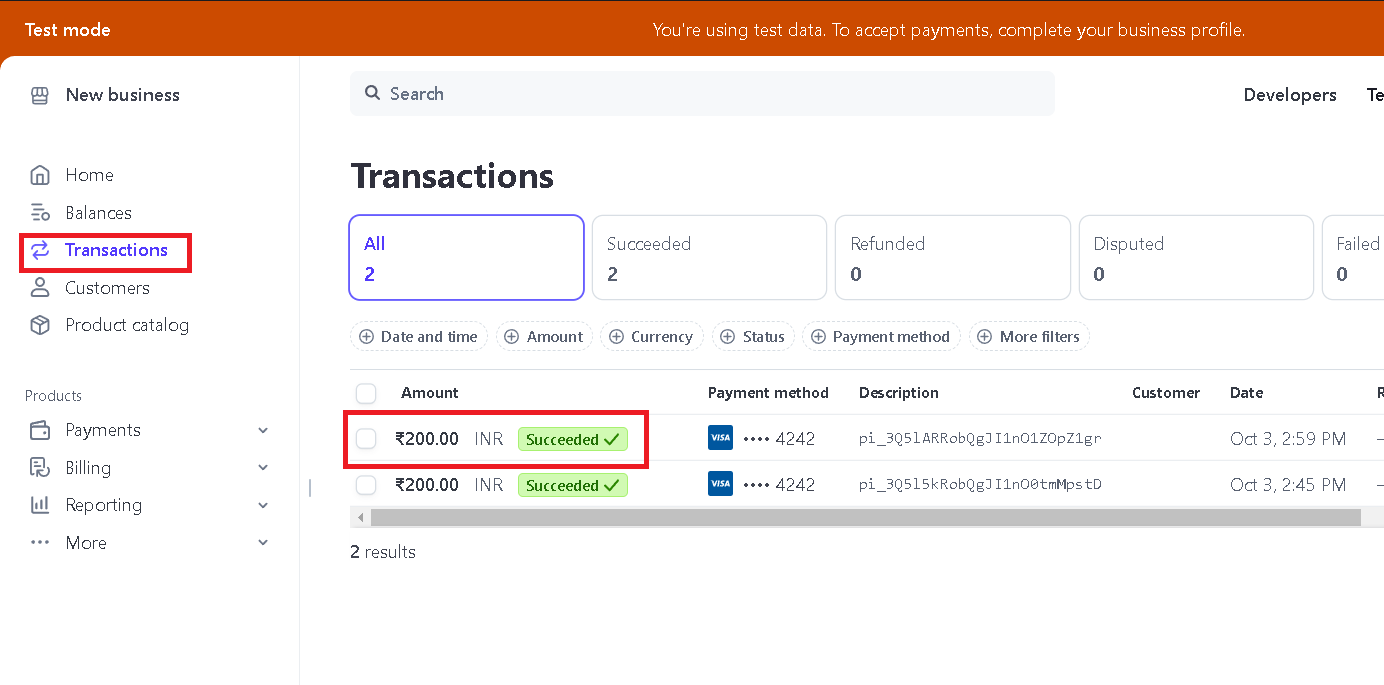Click the New business store icon
The image size is (1384, 685).
(x=40, y=95)
